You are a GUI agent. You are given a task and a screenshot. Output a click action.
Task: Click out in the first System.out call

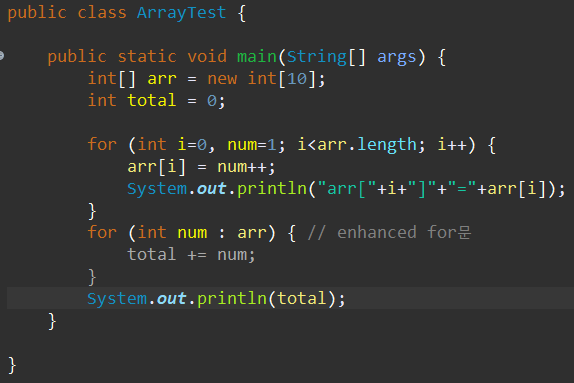(x=212, y=189)
